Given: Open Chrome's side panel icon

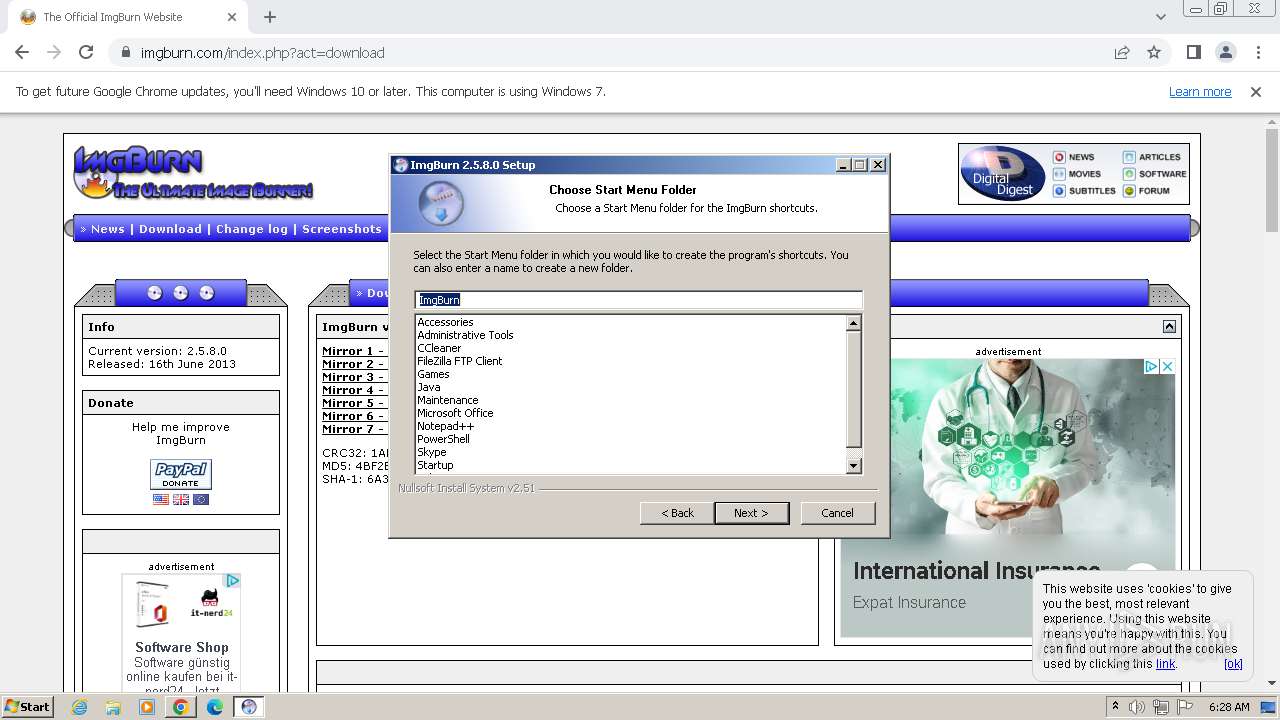Looking at the screenshot, I should click(x=1193, y=53).
